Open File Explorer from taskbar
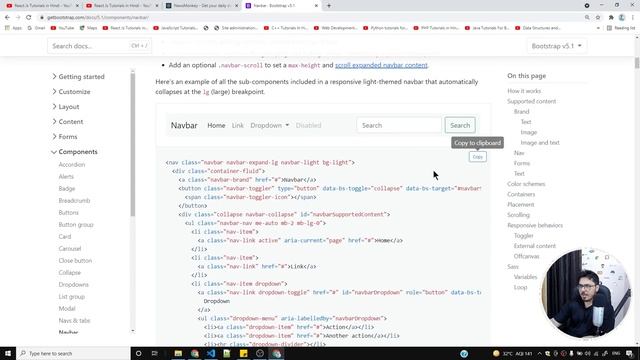The width and height of the screenshot is (640, 360). tap(178, 353)
